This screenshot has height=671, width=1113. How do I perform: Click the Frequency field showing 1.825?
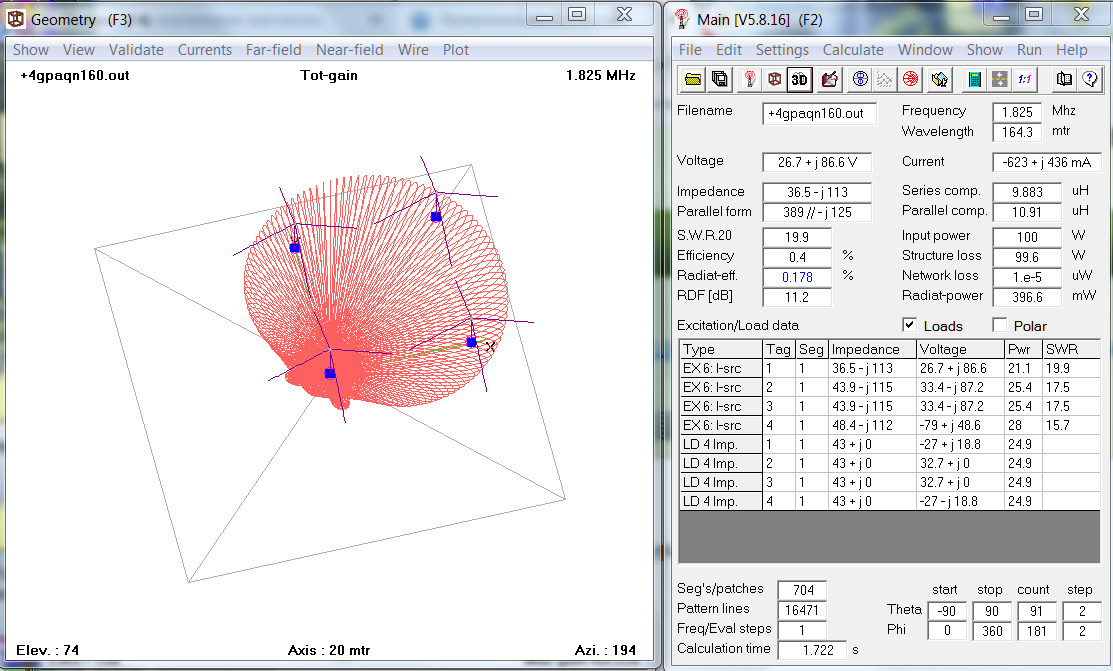(1016, 112)
